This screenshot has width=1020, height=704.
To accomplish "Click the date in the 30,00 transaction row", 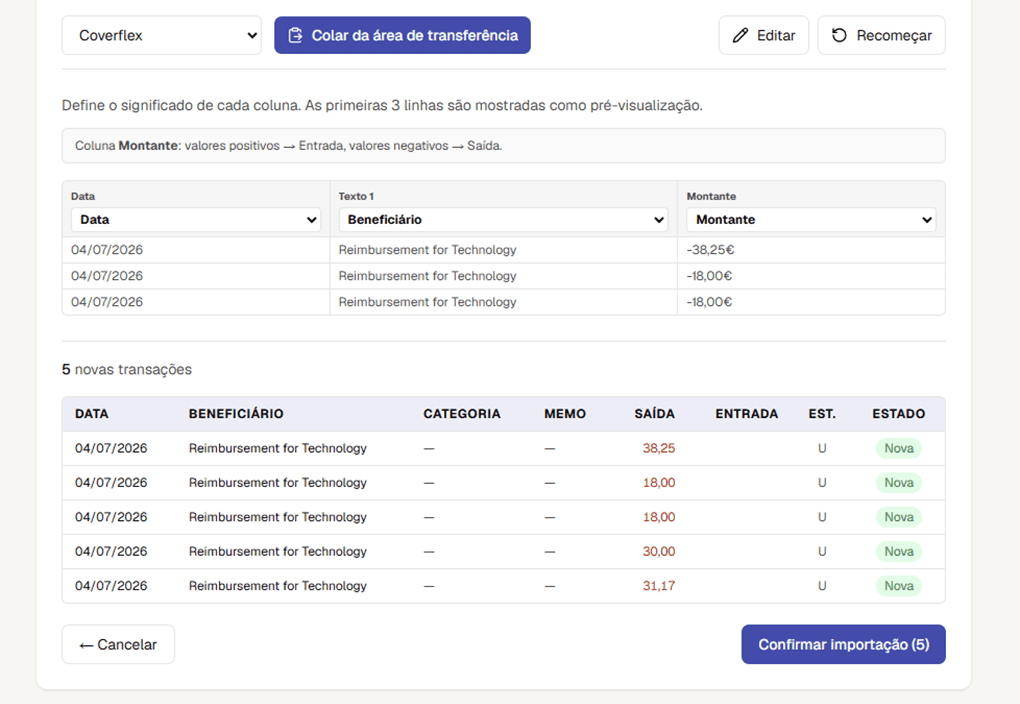I will [x=111, y=551].
